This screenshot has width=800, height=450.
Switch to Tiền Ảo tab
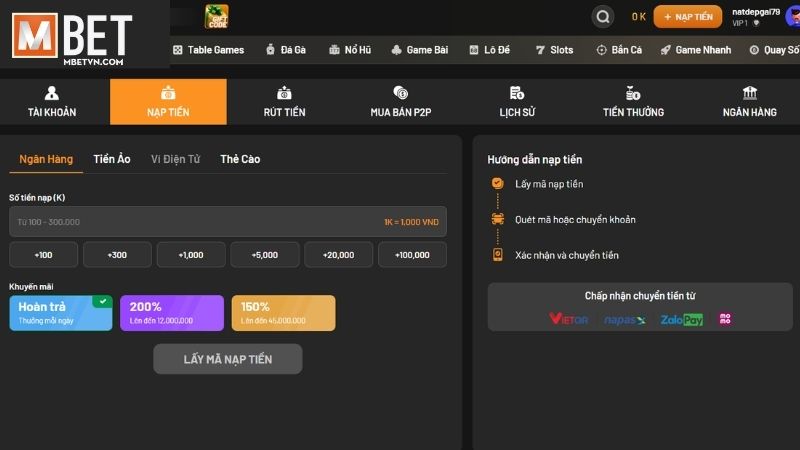[112, 159]
